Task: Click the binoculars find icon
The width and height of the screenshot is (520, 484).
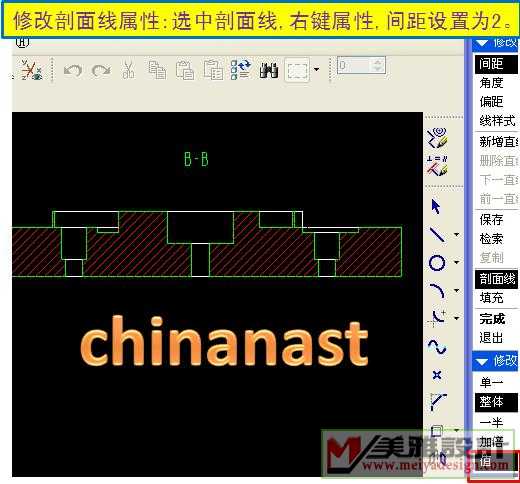Action: pos(269,70)
